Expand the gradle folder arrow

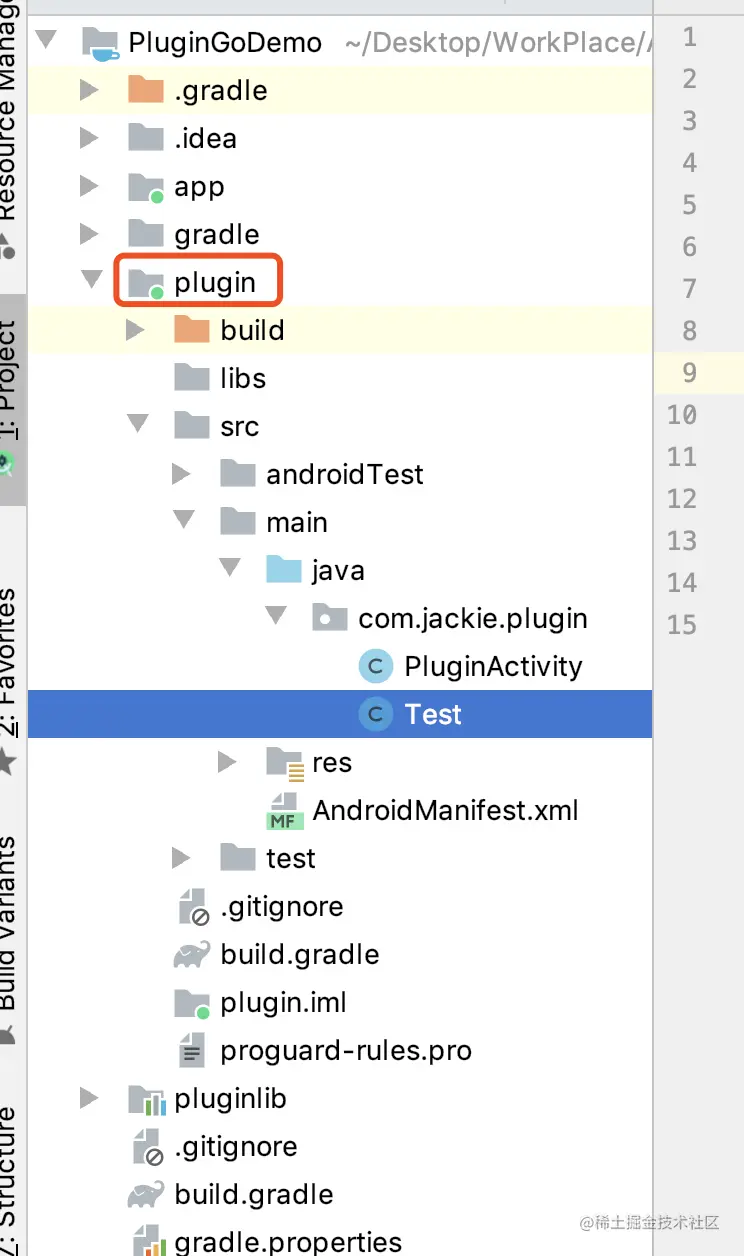pyautogui.click(x=89, y=234)
